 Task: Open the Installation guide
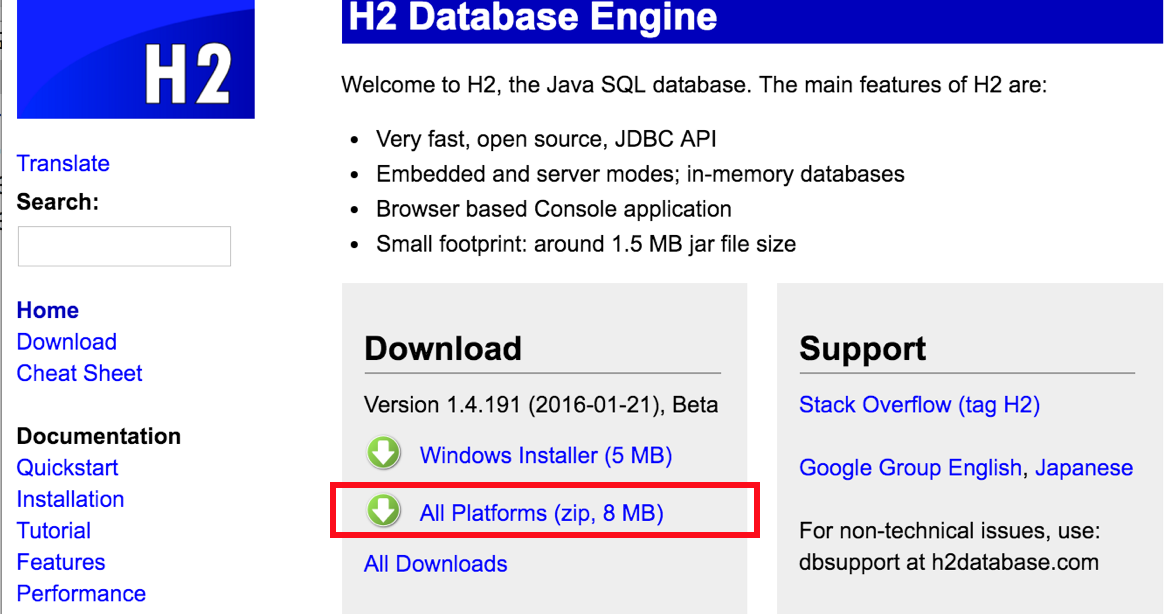[70, 499]
